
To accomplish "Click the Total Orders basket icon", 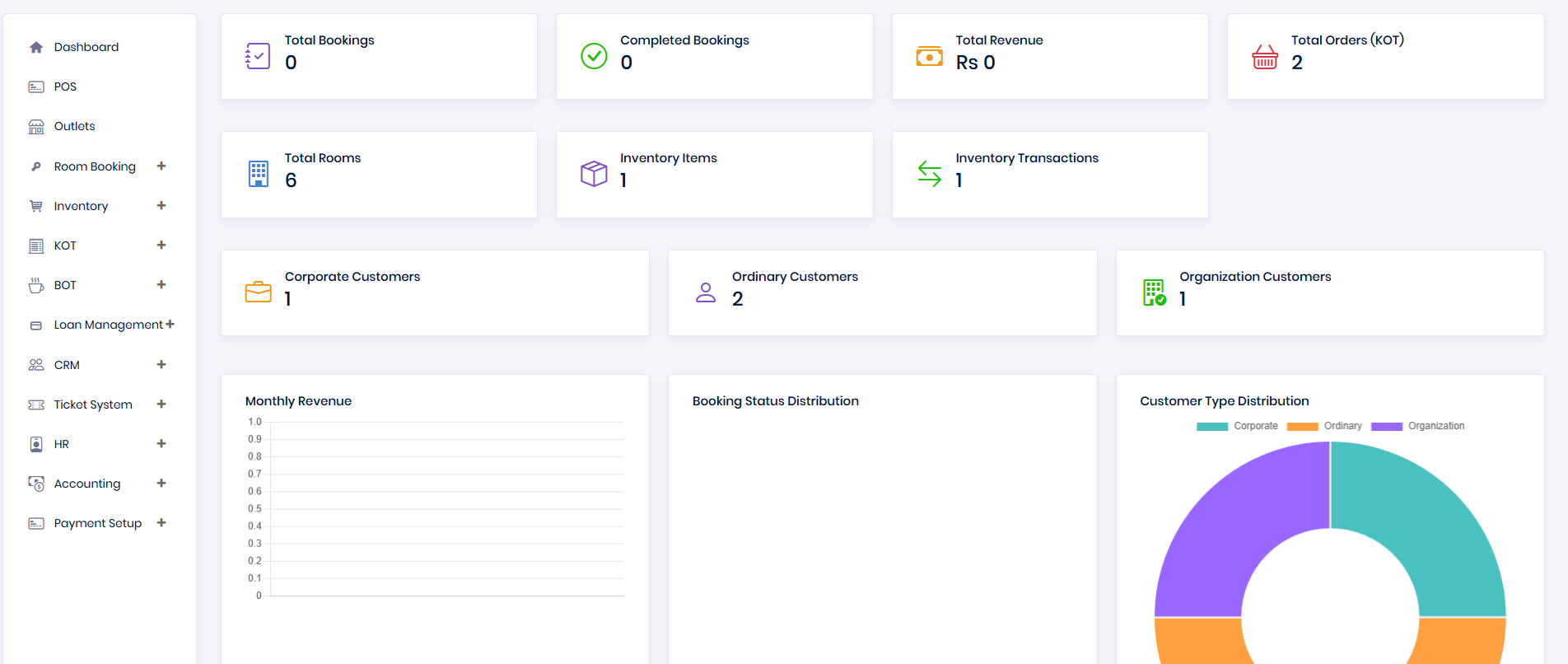I will [1265, 56].
